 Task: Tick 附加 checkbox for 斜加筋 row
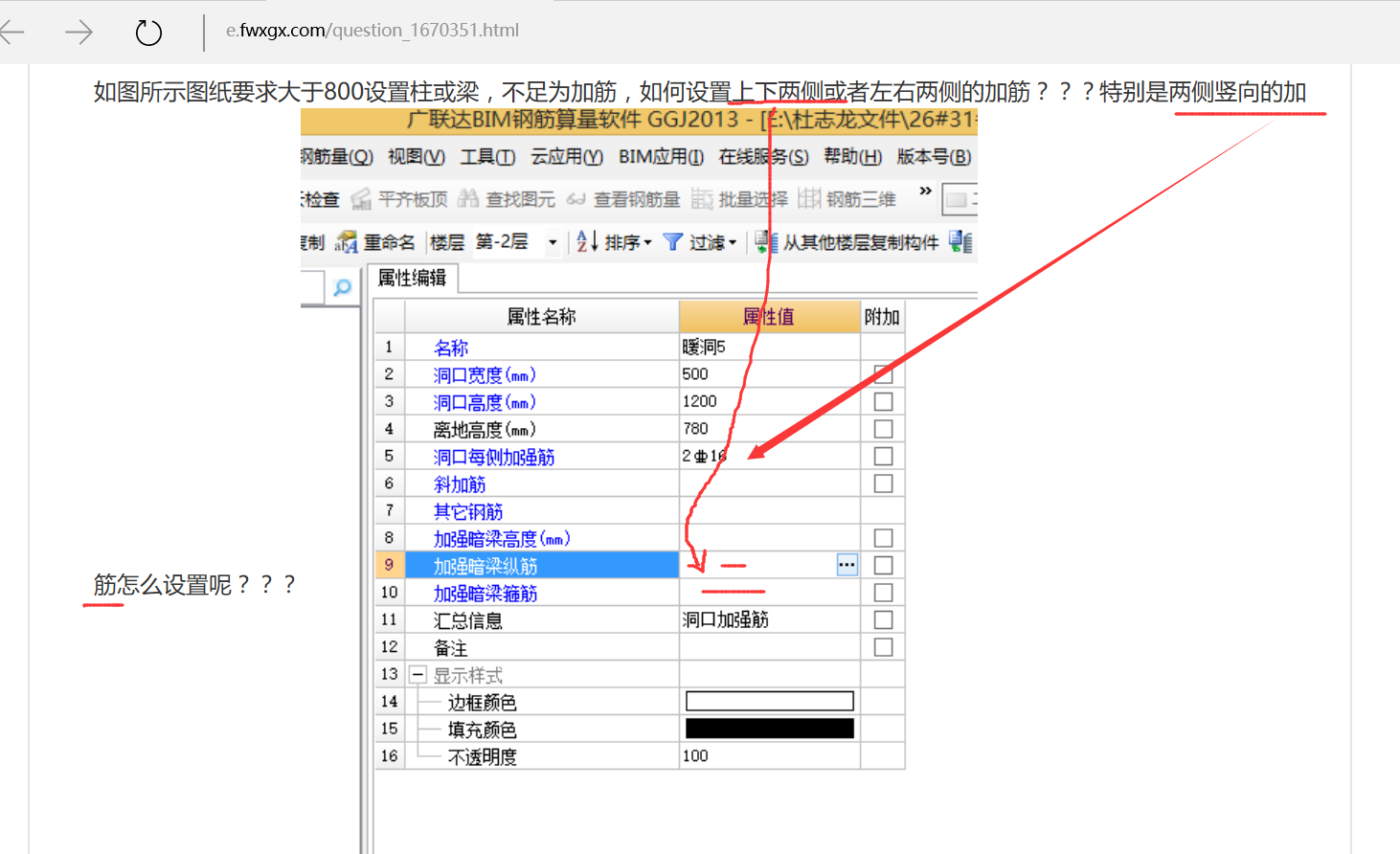883,483
